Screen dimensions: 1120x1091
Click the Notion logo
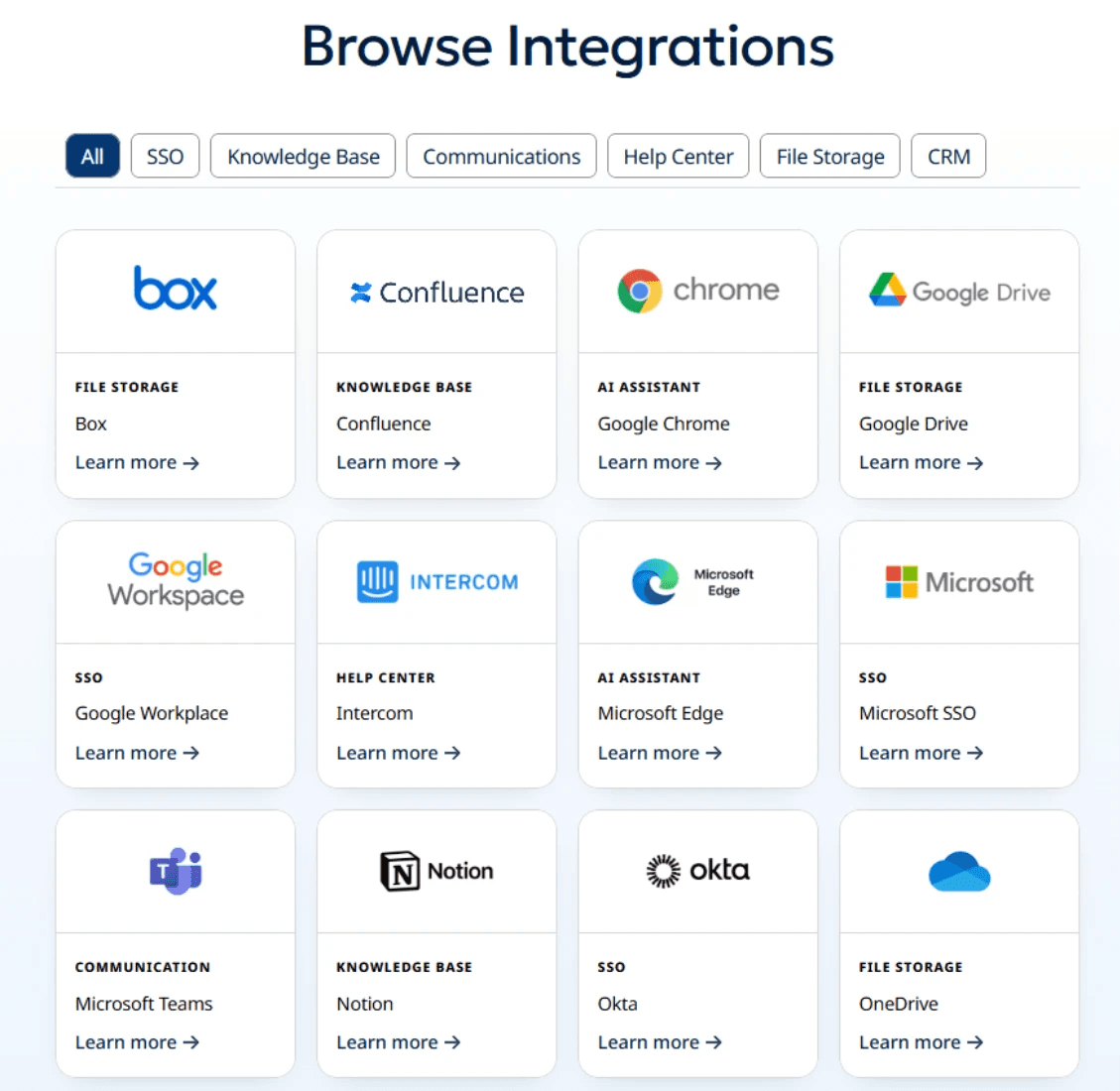point(436,871)
